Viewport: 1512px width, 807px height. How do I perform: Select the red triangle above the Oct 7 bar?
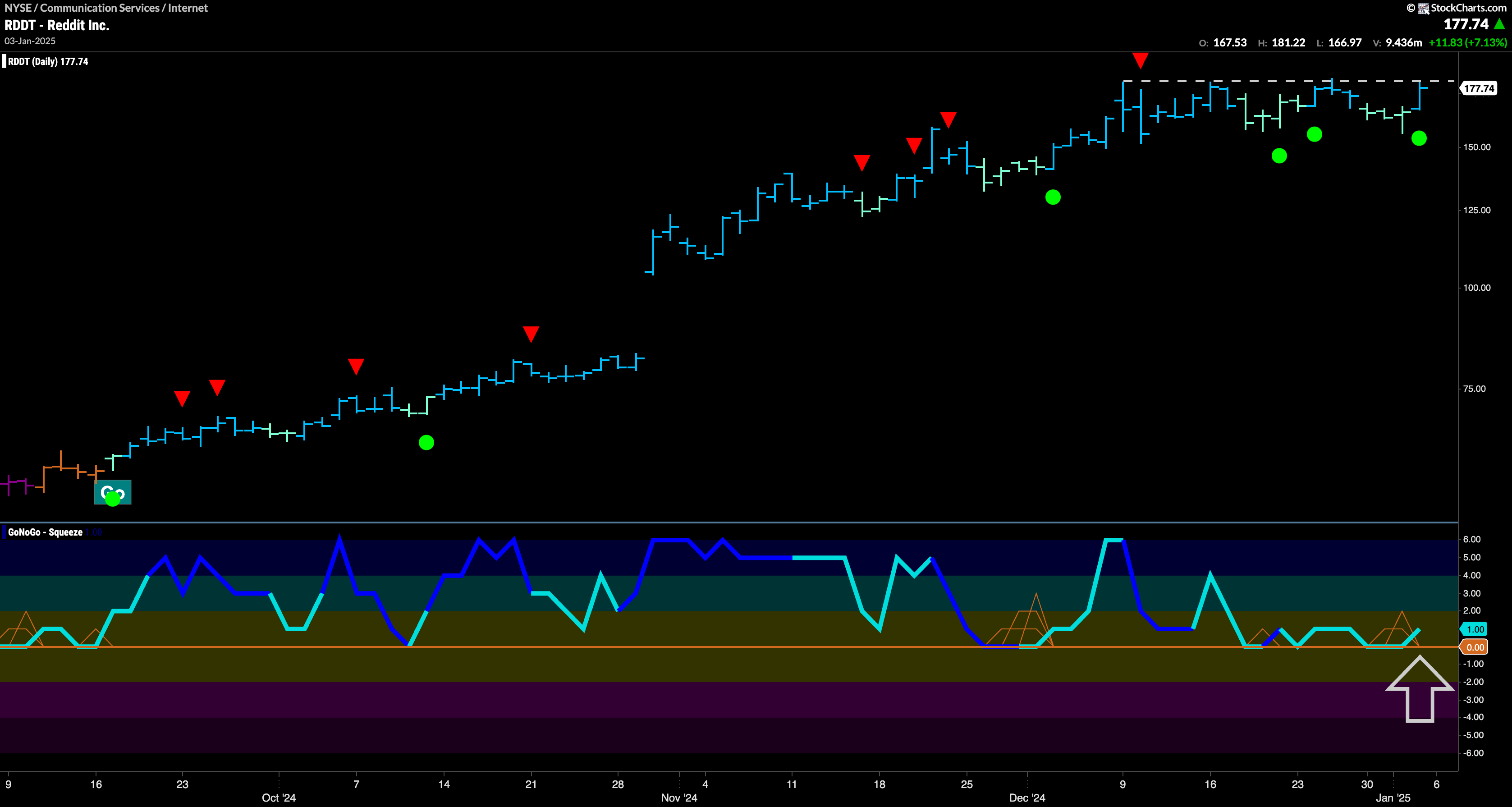(x=356, y=366)
